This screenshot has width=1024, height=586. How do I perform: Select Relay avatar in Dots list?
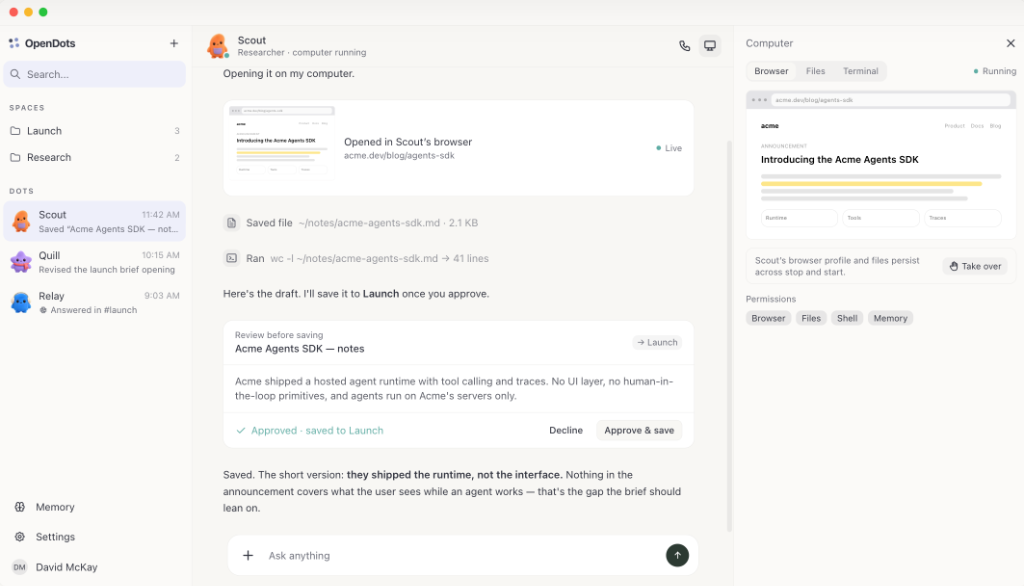[x=21, y=302]
